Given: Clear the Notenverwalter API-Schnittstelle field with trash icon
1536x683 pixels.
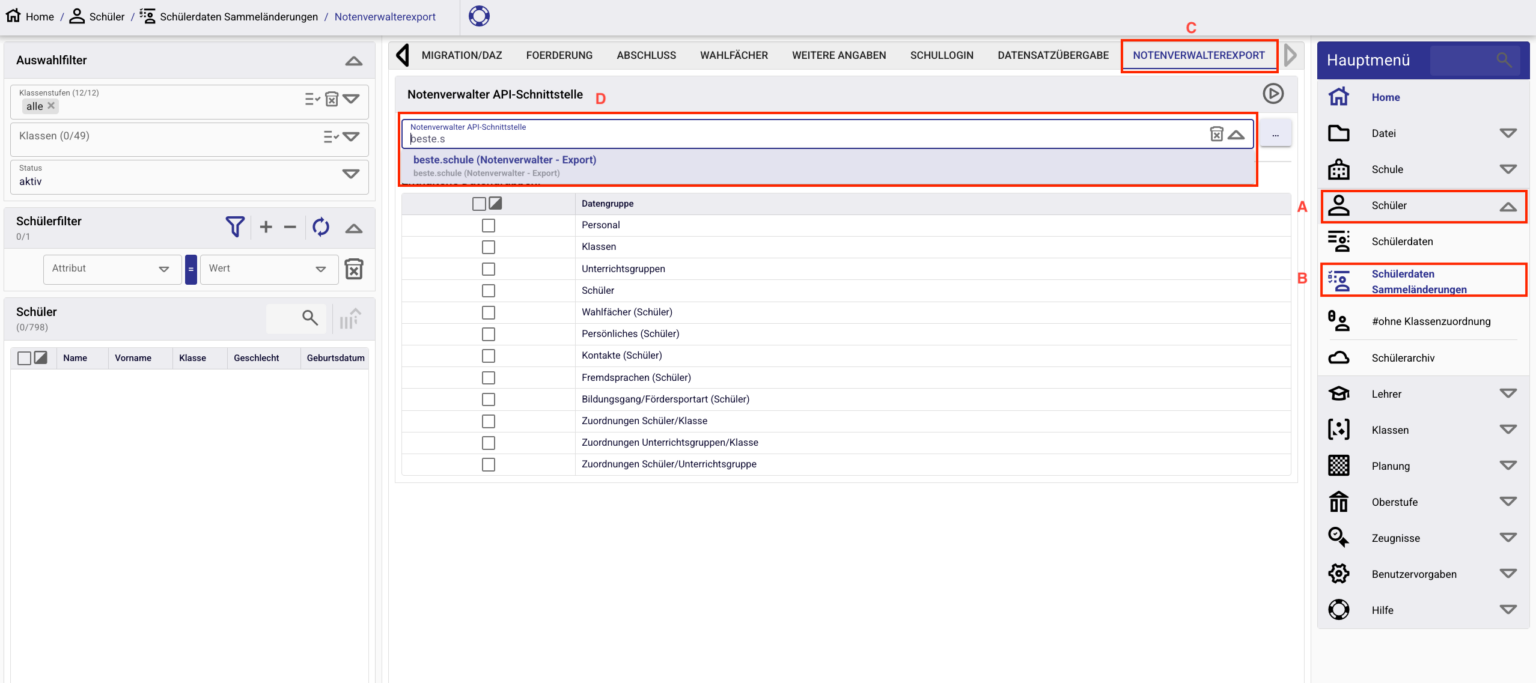Looking at the screenshot, I should (1216, 134).
